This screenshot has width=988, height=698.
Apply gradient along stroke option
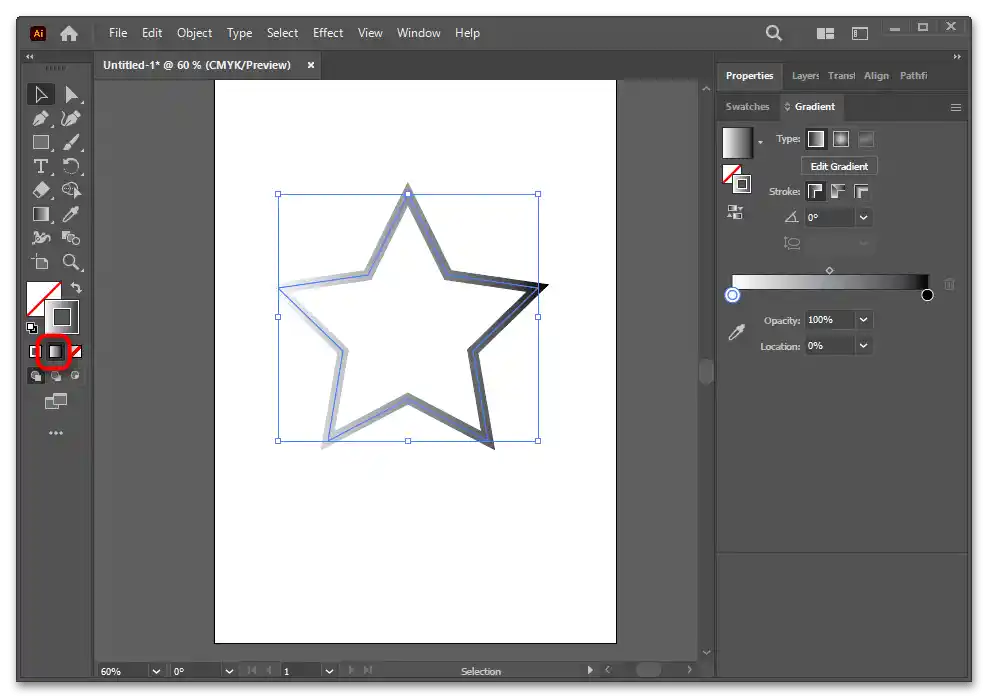[838, 191]
